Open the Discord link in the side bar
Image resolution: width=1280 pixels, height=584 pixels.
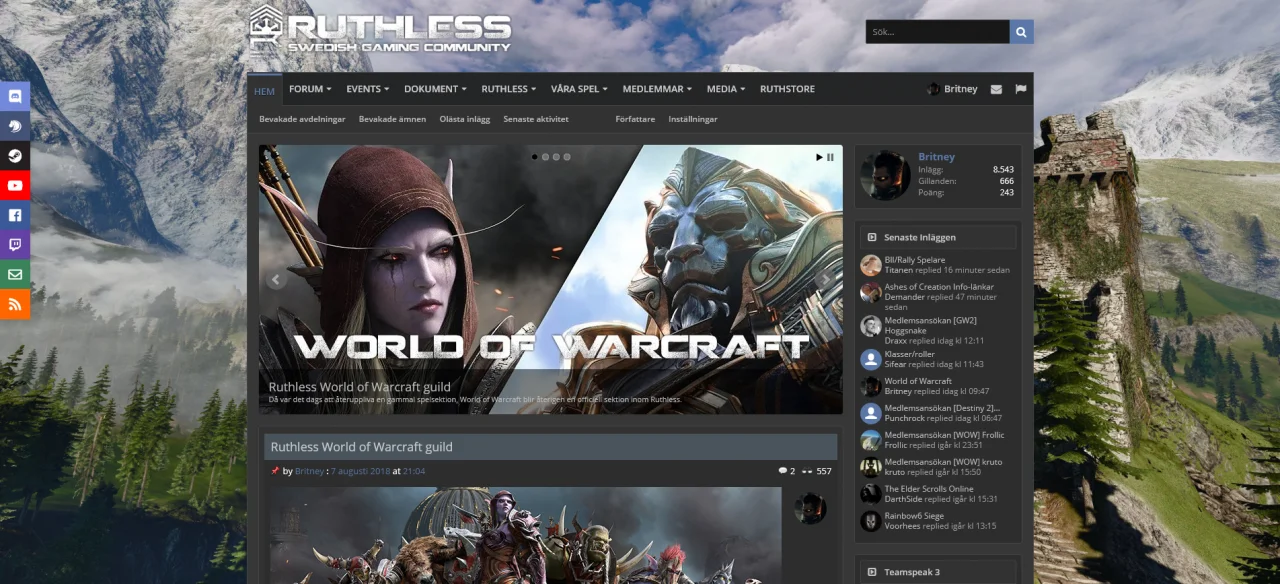pos(15,97)
